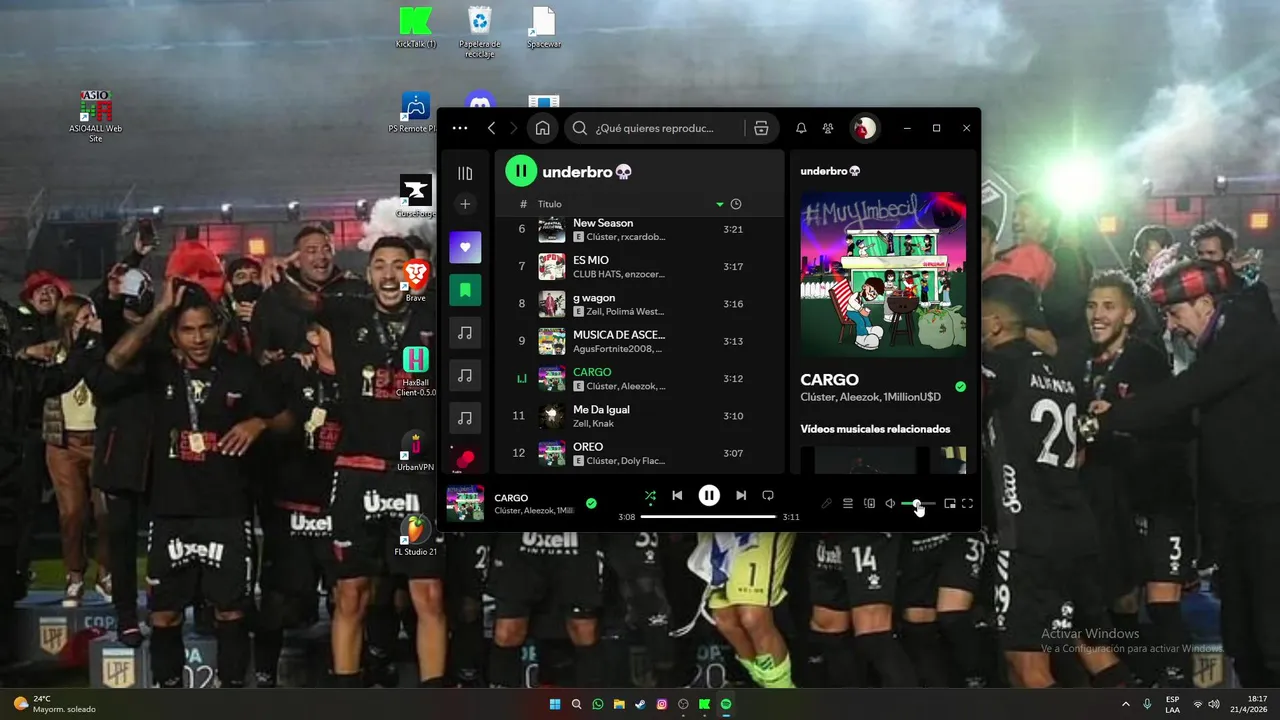Screen dimensions: 1280x720
Task: Select KickTalk (1) desktop icon
Action: (416, 28)
